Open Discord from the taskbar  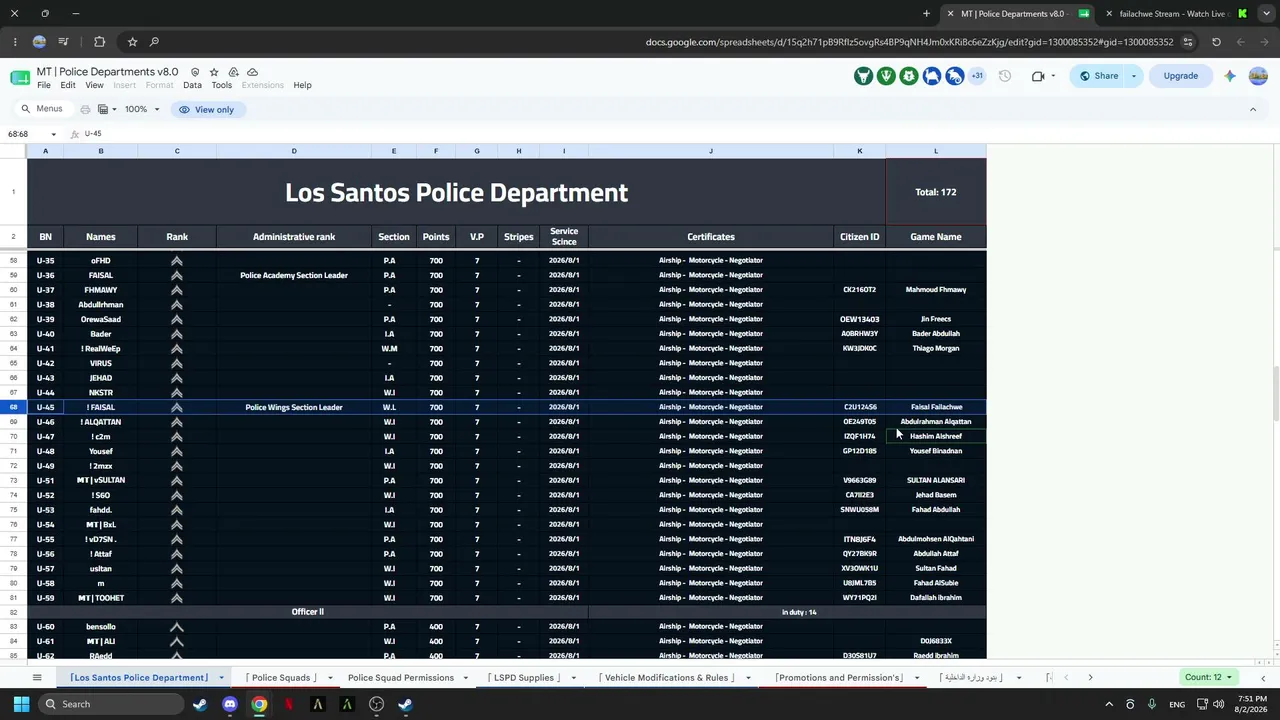point(230,704)
